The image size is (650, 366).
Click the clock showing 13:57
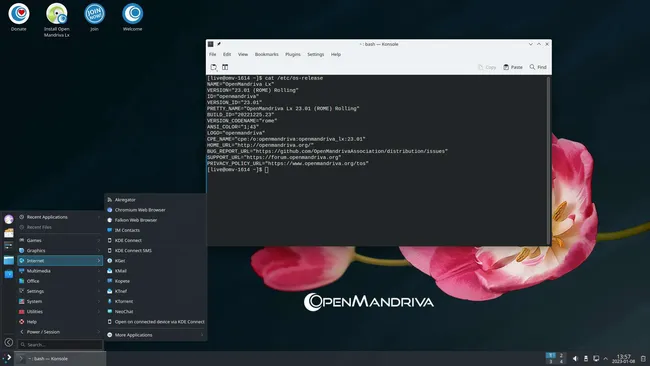623,359
